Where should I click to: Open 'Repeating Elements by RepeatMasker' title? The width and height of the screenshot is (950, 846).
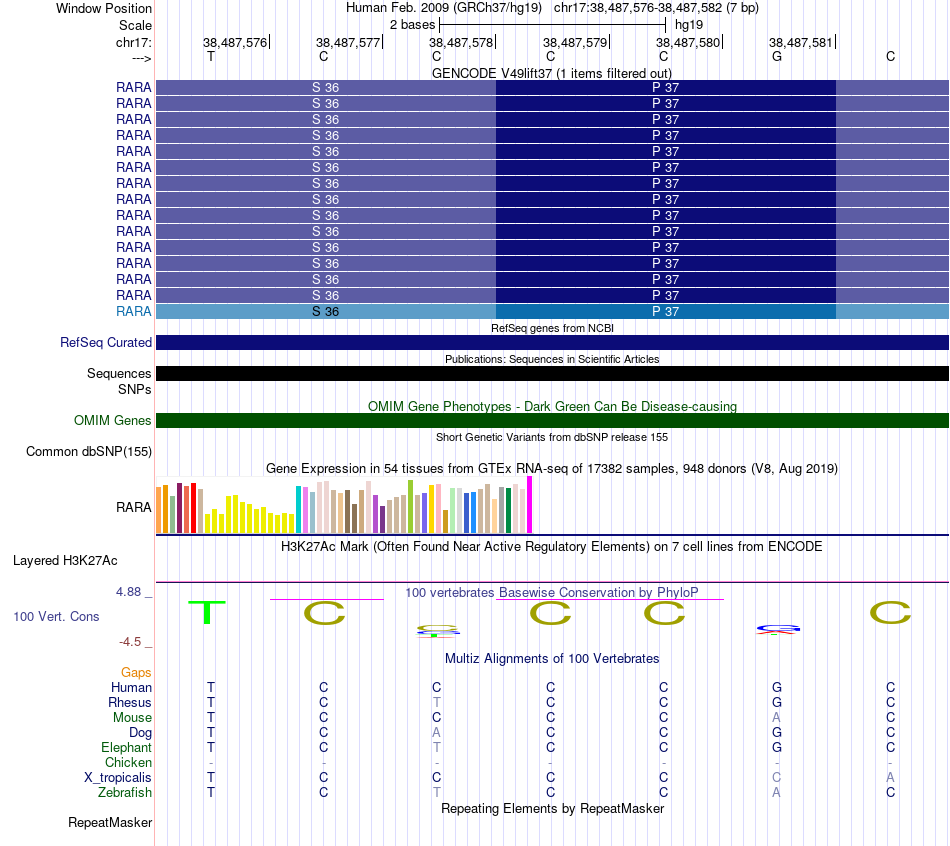552,808
